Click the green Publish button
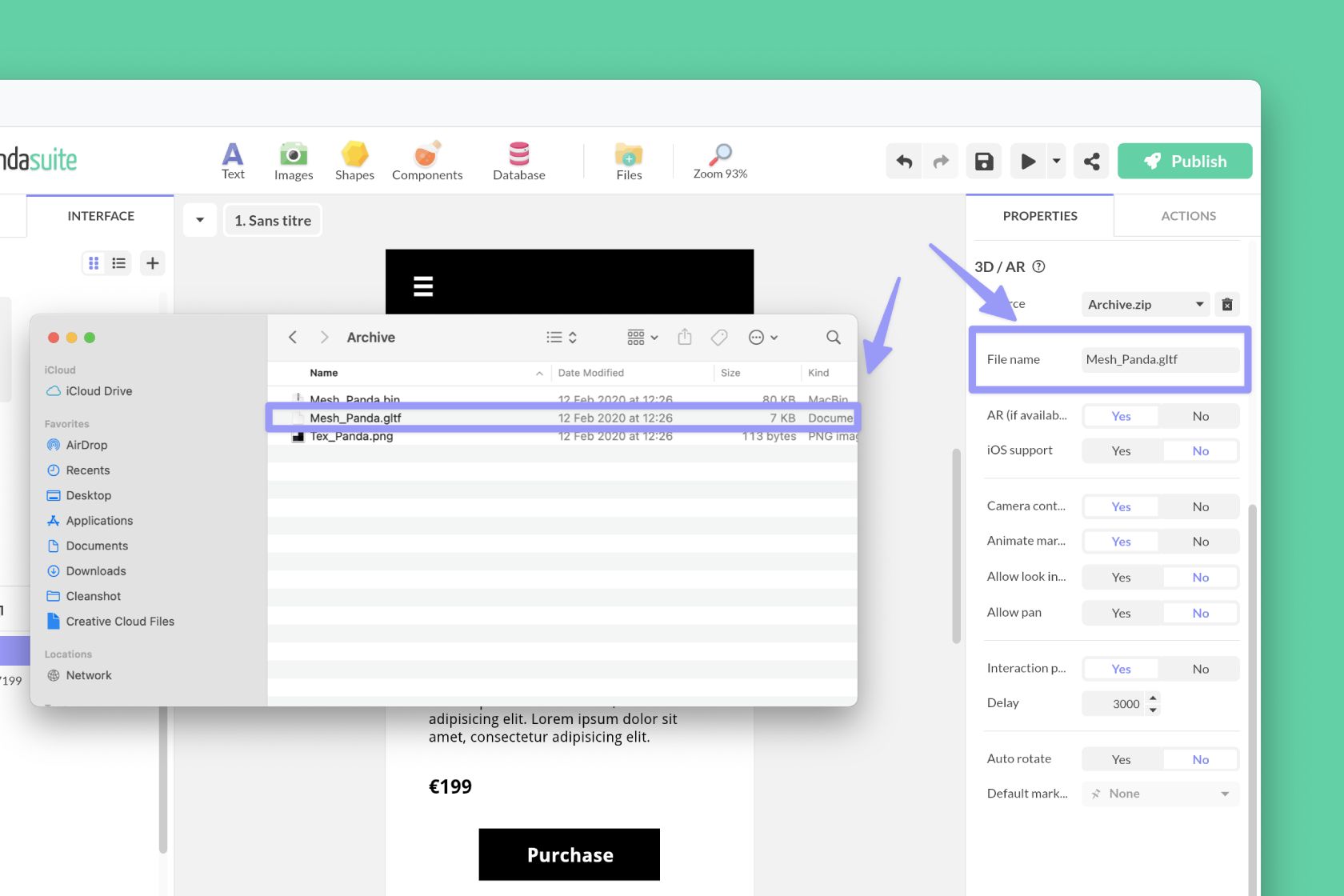 1184,162
